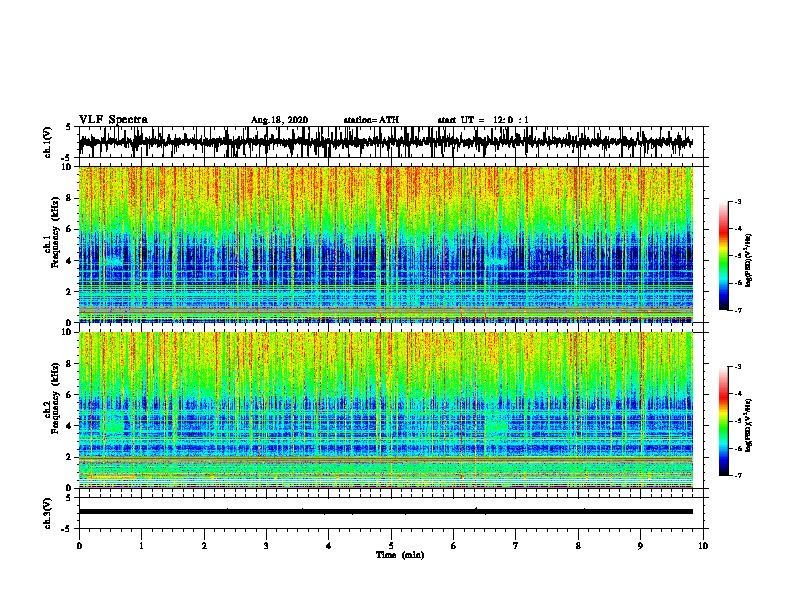Viewport: 792px width, 612px height.
Task: Click the "VLF Spectra" title text
Action: (113, 120)
